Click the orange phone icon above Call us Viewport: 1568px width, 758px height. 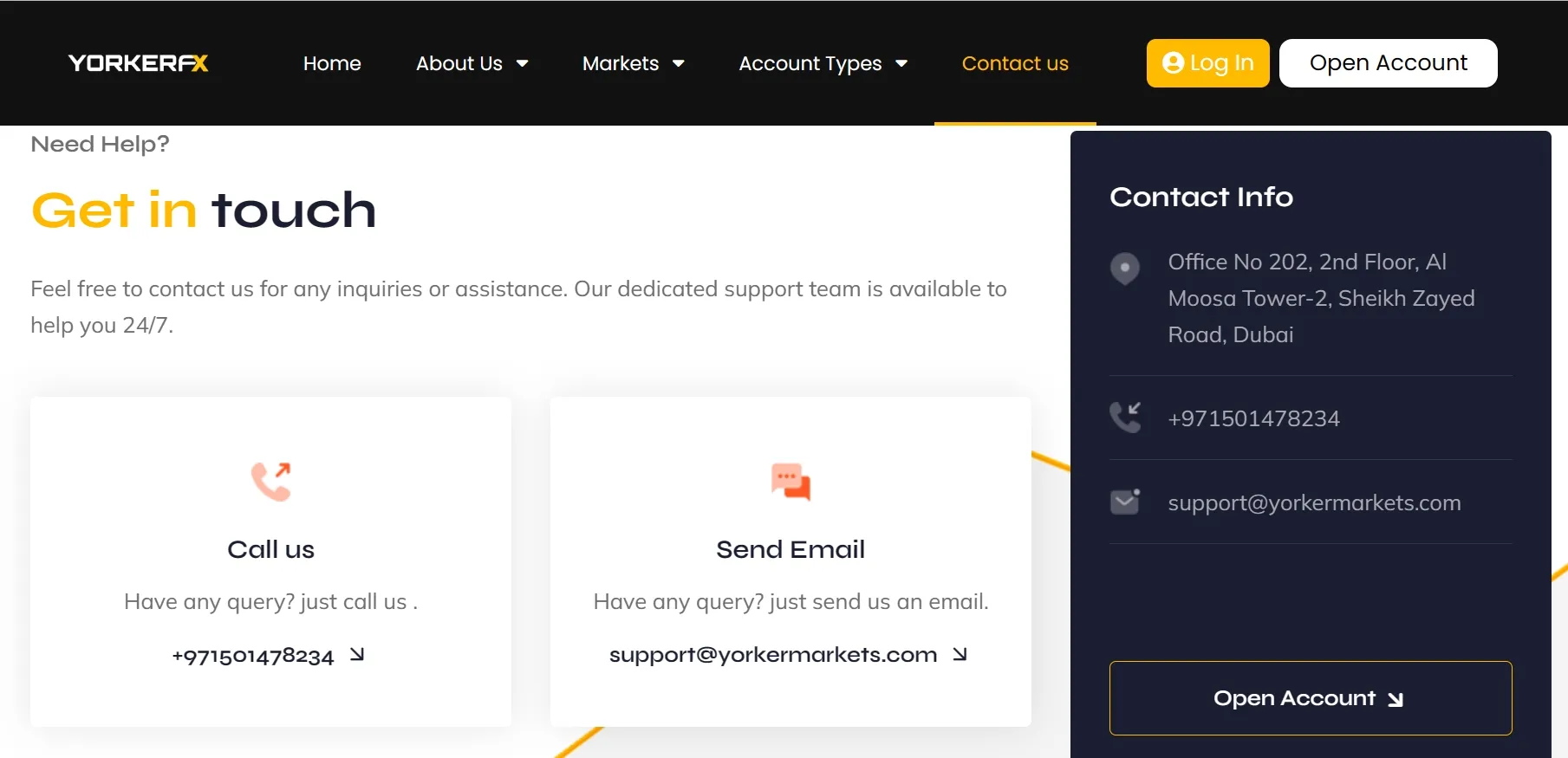point(270,482)
